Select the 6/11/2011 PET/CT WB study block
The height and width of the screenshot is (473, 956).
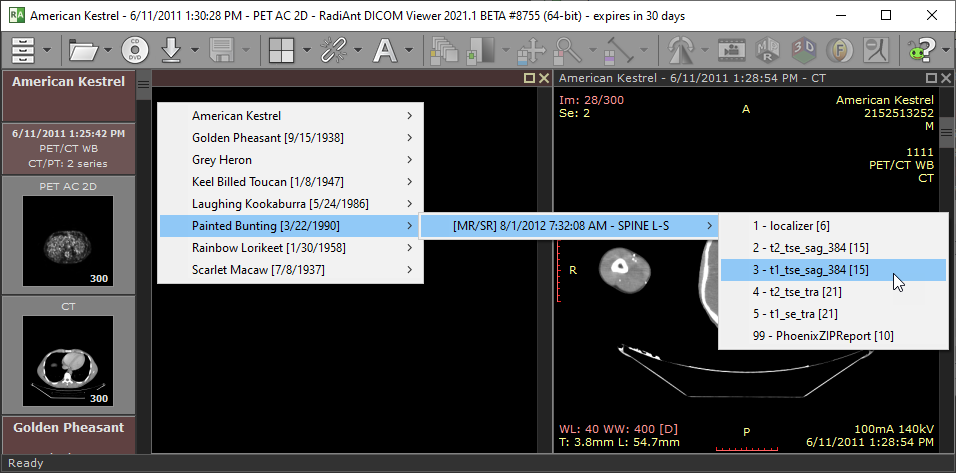click(68, 148)
